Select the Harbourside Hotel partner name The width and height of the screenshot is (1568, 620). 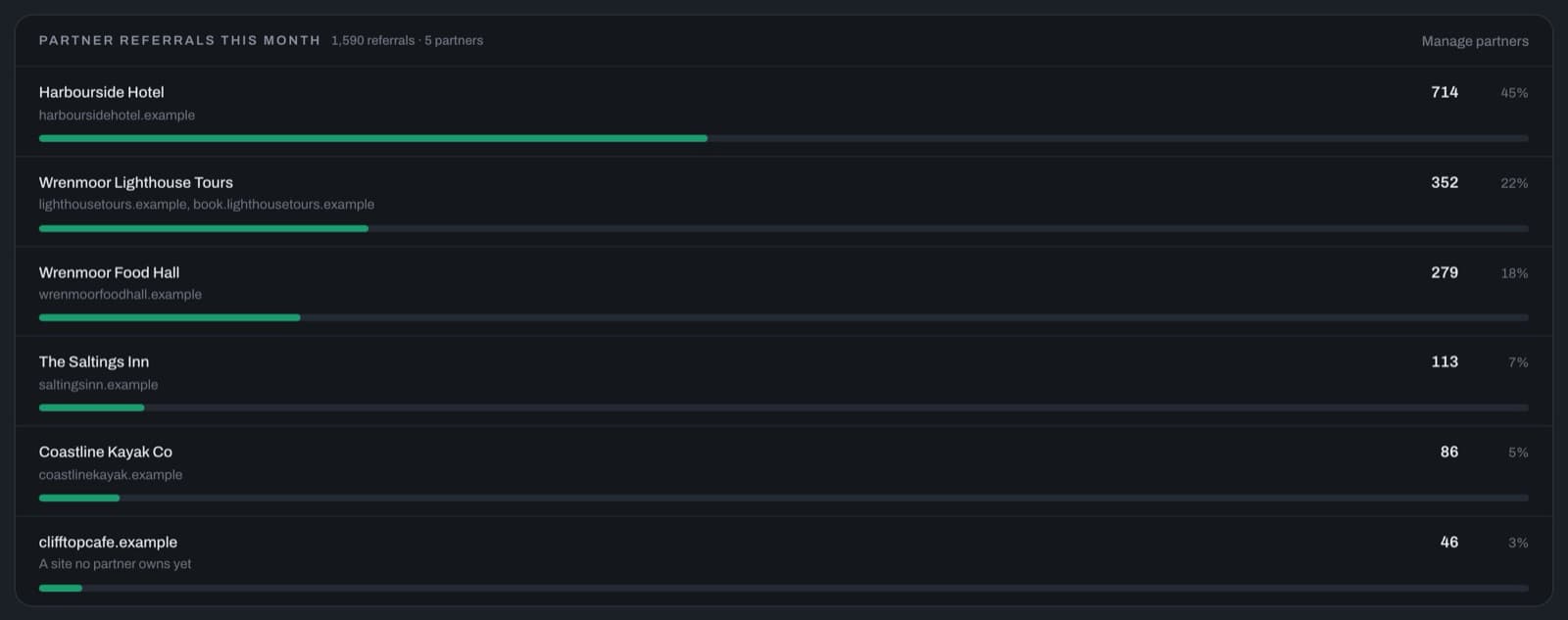point(101,92)
